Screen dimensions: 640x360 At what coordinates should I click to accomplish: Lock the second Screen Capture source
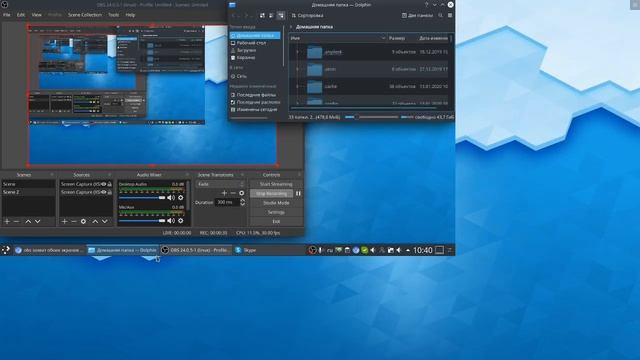click(109, 192)
